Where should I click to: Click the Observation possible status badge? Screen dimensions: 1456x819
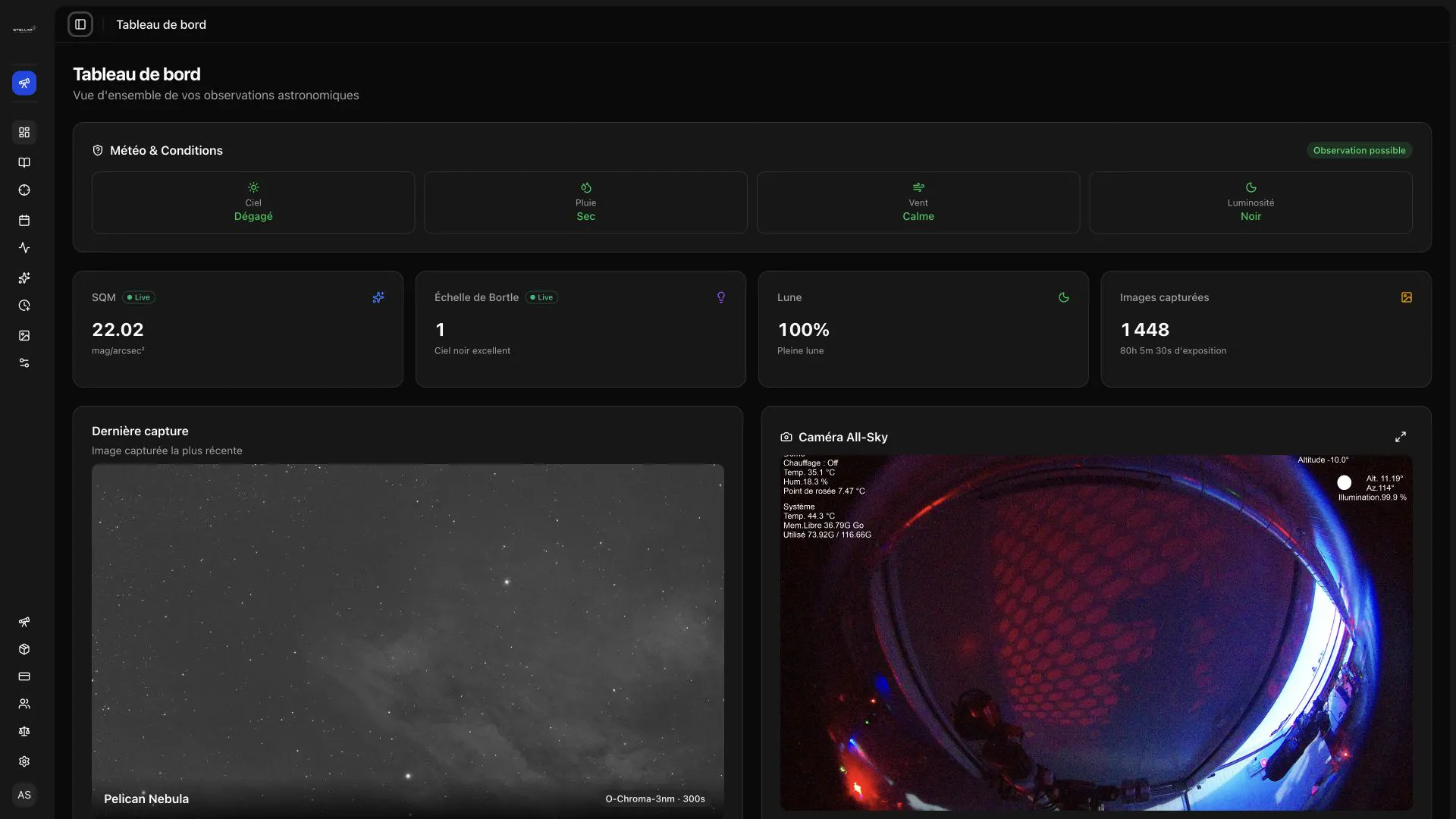[1359, 150]
